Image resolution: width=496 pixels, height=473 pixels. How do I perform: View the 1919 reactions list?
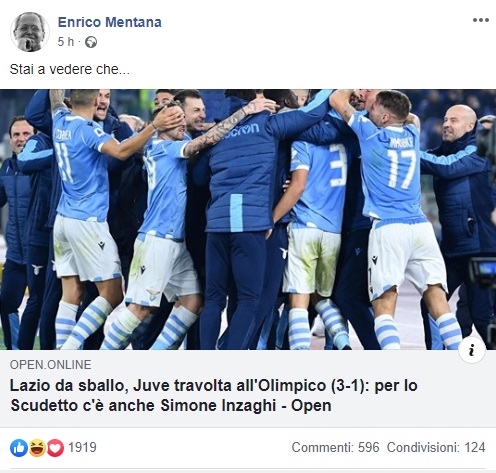82,447
